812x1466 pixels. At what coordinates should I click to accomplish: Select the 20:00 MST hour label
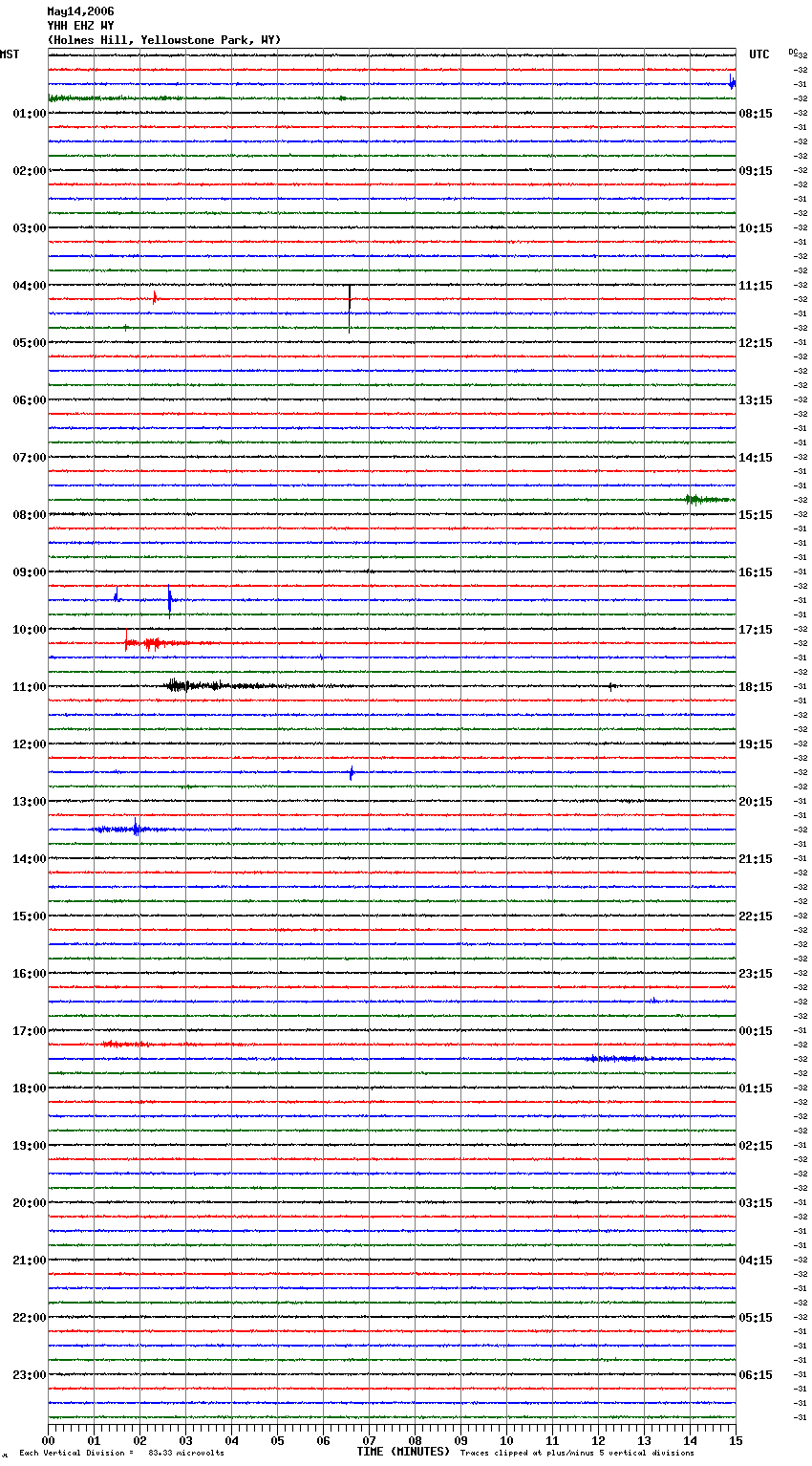pos(29,1203)
